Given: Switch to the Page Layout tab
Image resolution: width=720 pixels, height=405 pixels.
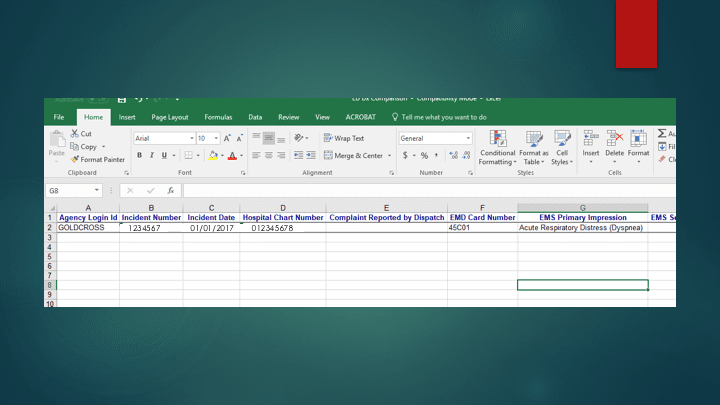Looking at the screenshot, I should tap(169, 117).
